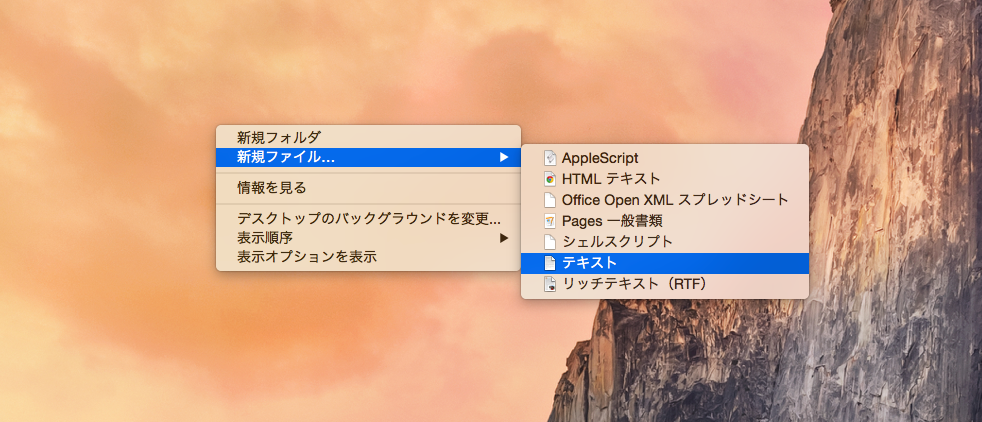Select the 新規ファイル… menu entry

pyautogui.click(x=368, y=157)
